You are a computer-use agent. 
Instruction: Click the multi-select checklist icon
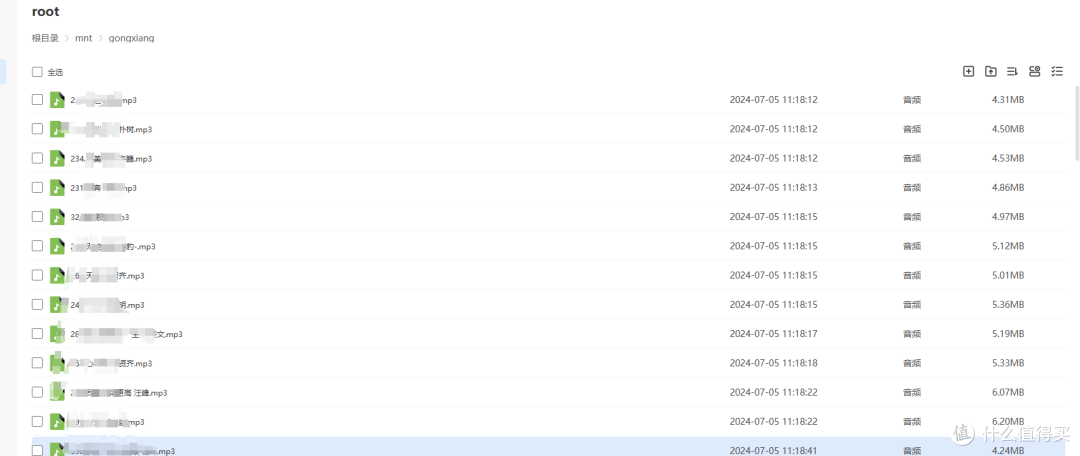click(x=1057, y=71)
